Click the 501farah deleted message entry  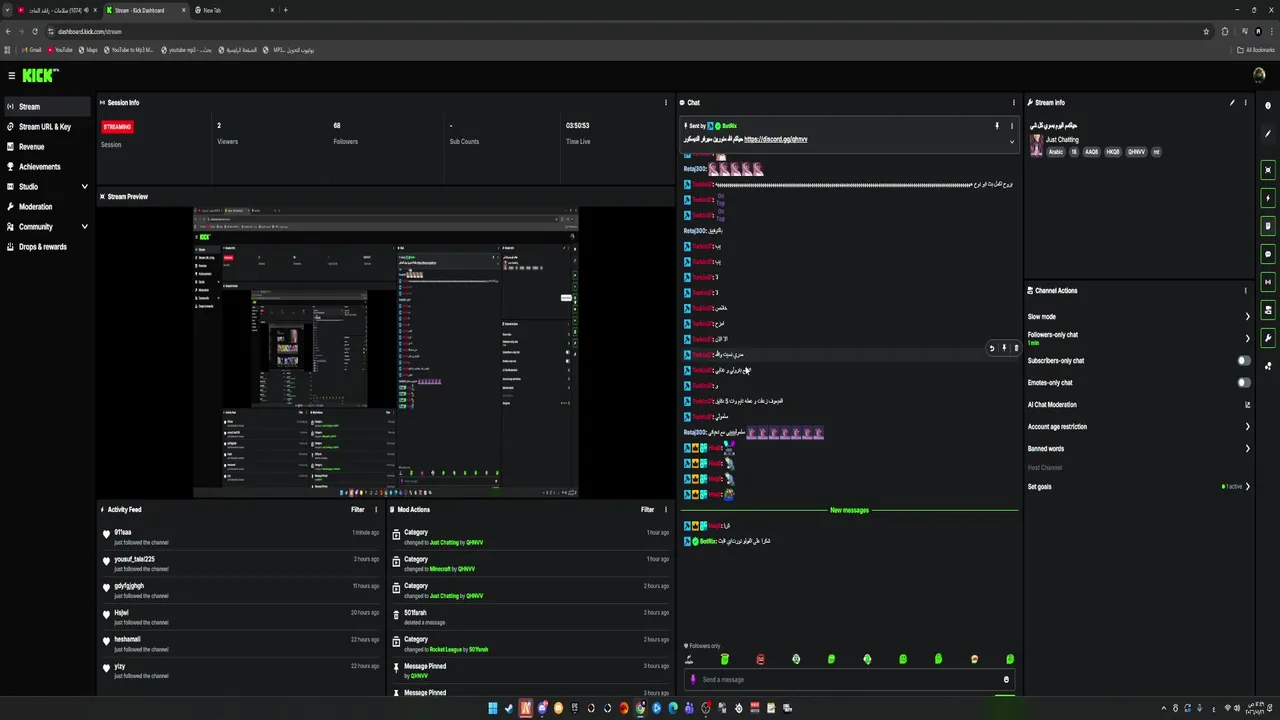click(x=530, y=616)
